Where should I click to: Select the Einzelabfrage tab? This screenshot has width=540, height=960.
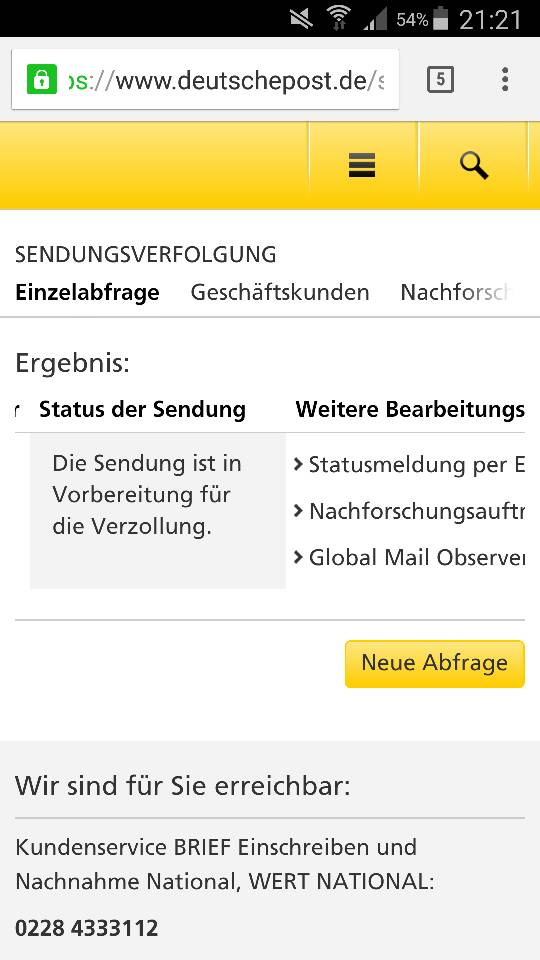[87, 293]
